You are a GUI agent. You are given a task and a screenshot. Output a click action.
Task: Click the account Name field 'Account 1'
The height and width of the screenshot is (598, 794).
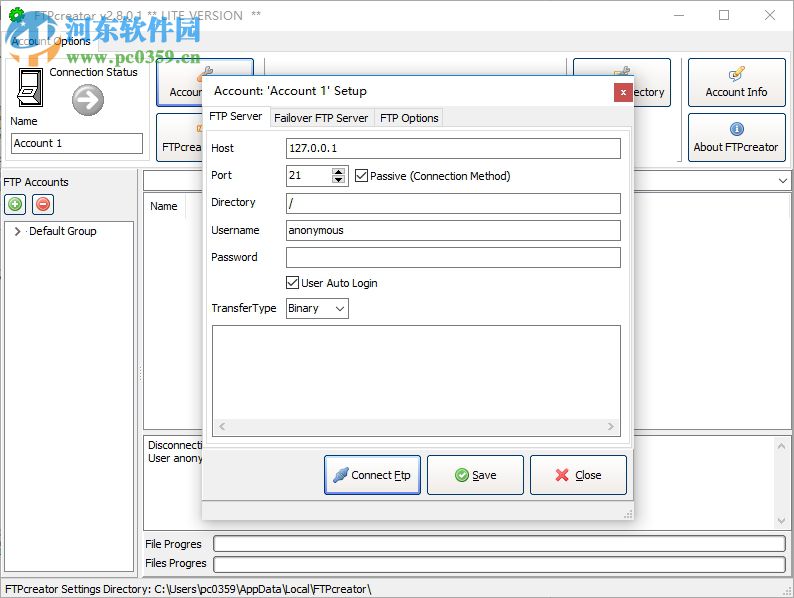(77, 143)
